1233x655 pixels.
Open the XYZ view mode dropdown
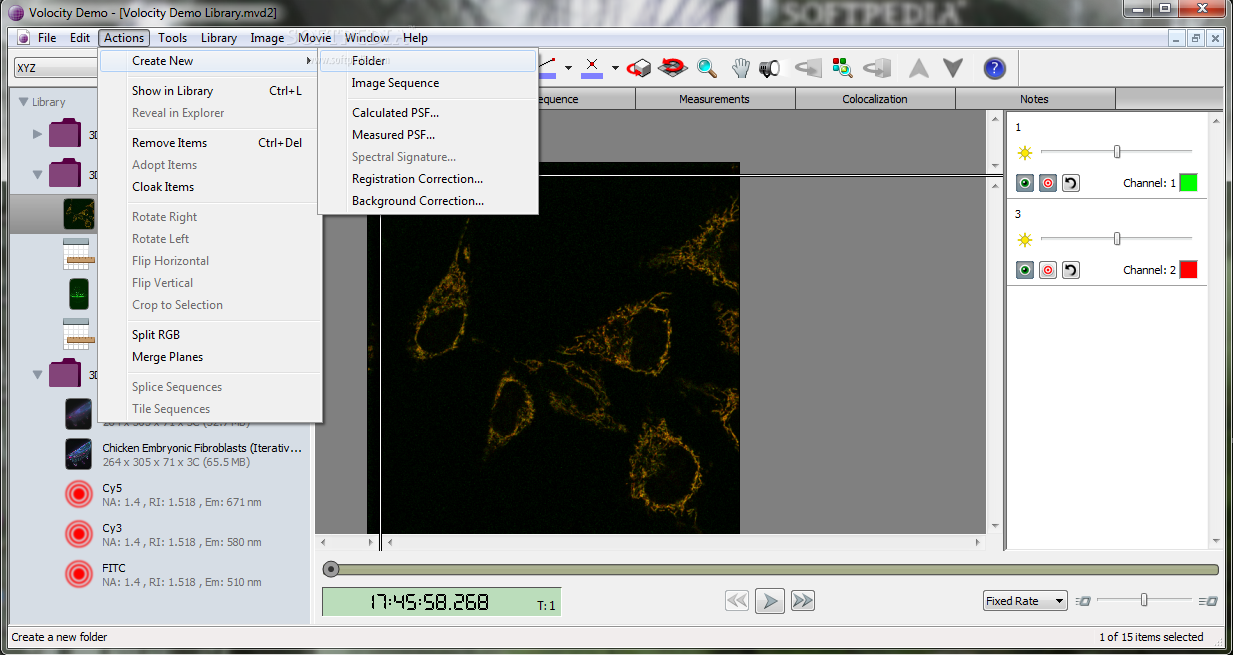click(56, 68)
